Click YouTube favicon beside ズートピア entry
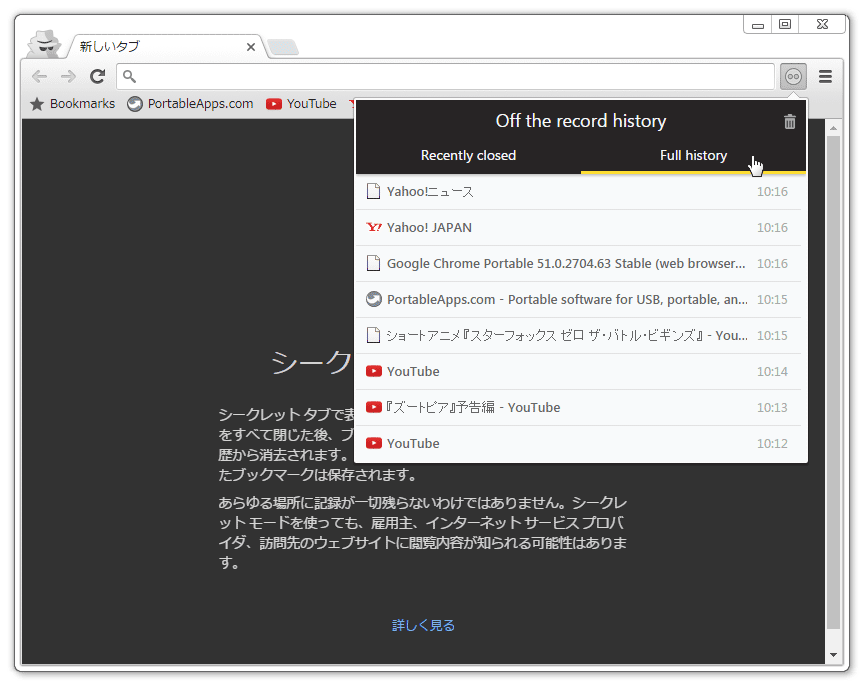This screenshot has width=863, height=686. click(x=374, y=407)
